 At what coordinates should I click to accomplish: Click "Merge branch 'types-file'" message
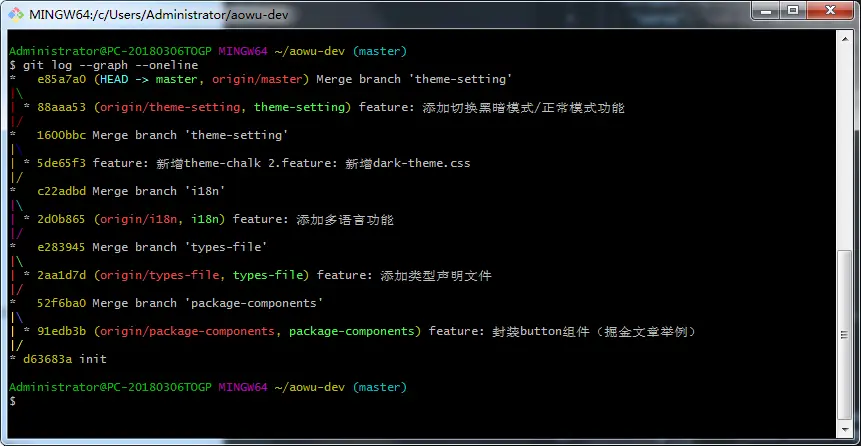tap(180, 247)
